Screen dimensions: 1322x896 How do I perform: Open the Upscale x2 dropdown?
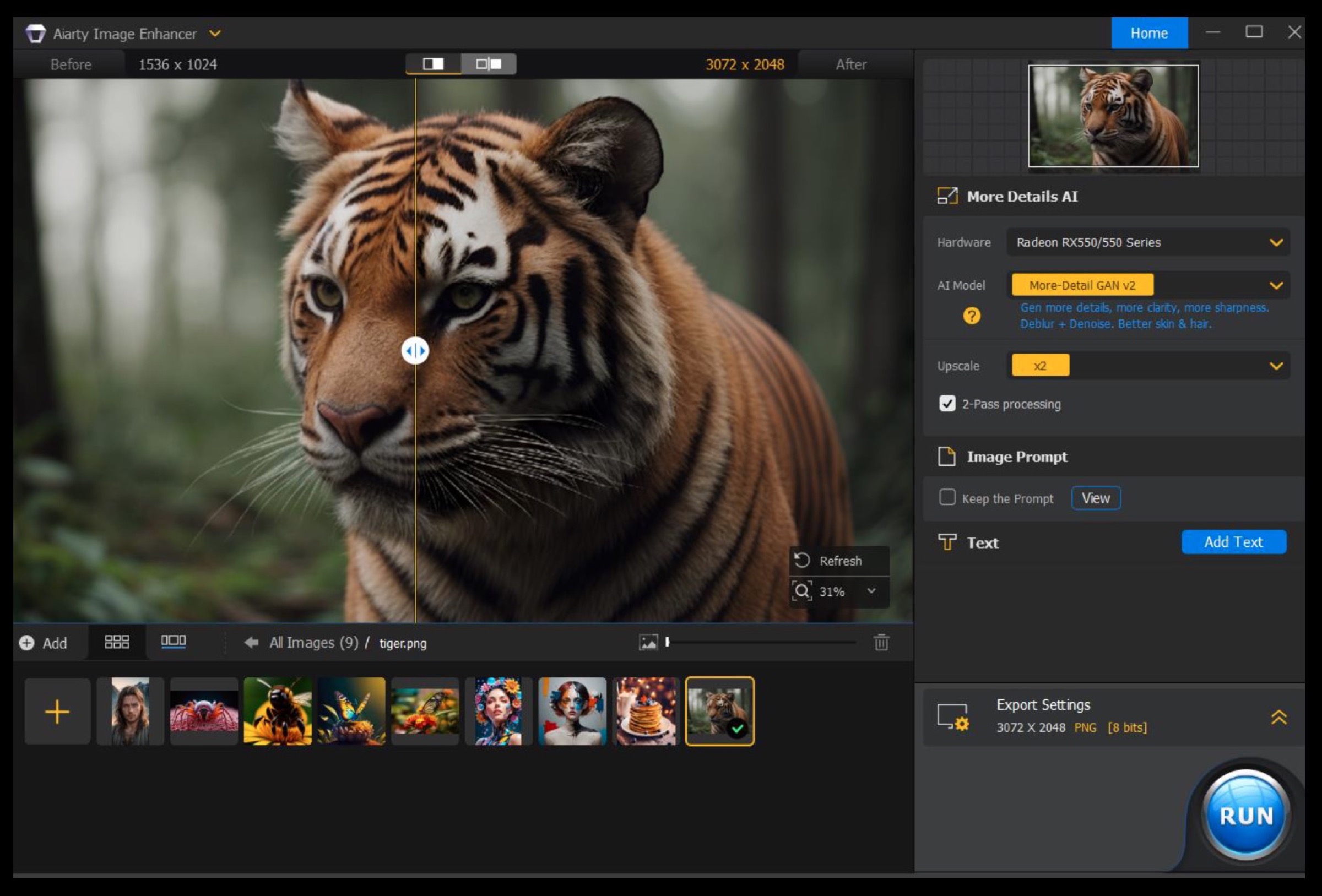1275,366
